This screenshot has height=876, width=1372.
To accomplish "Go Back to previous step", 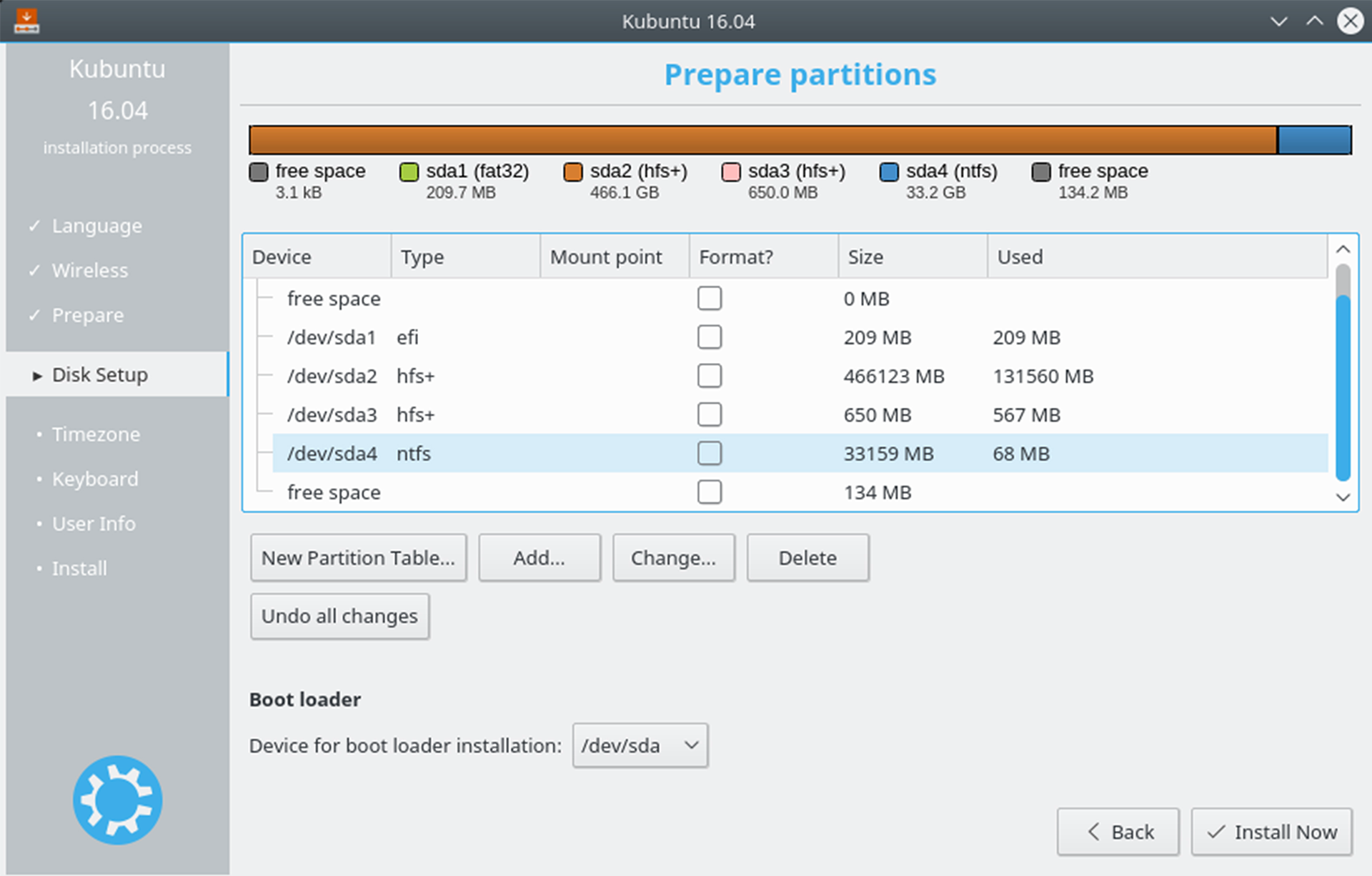I will (1118, 832).
